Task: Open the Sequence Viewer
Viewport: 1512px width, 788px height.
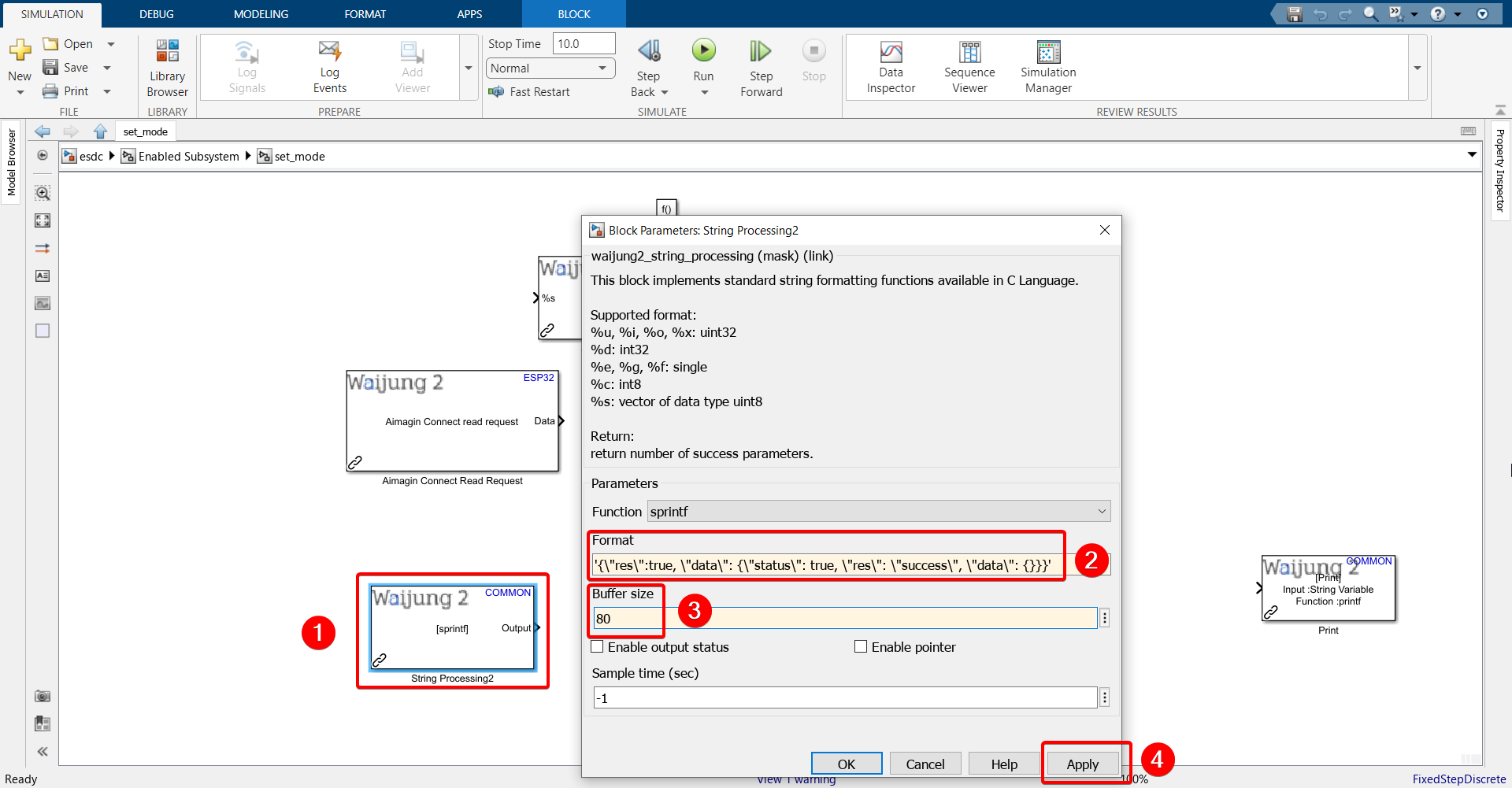Action: pyautogui.click(x=969, y=67)
